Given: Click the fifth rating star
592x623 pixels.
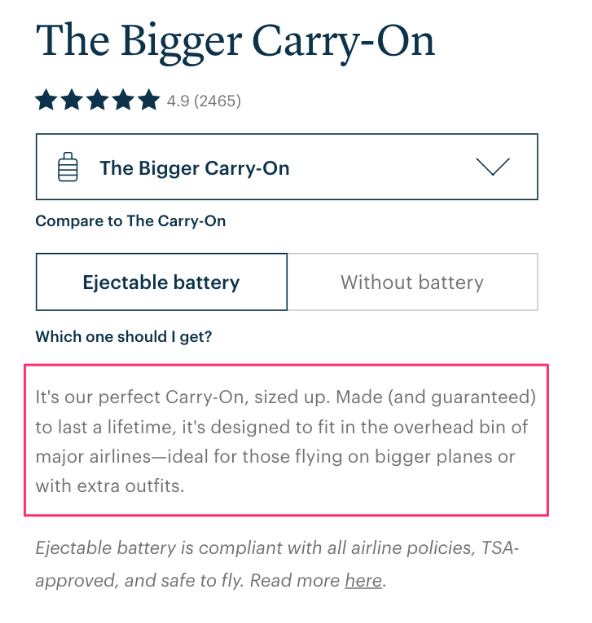Looking at the screenshot, I should click(x=149, y=99).
